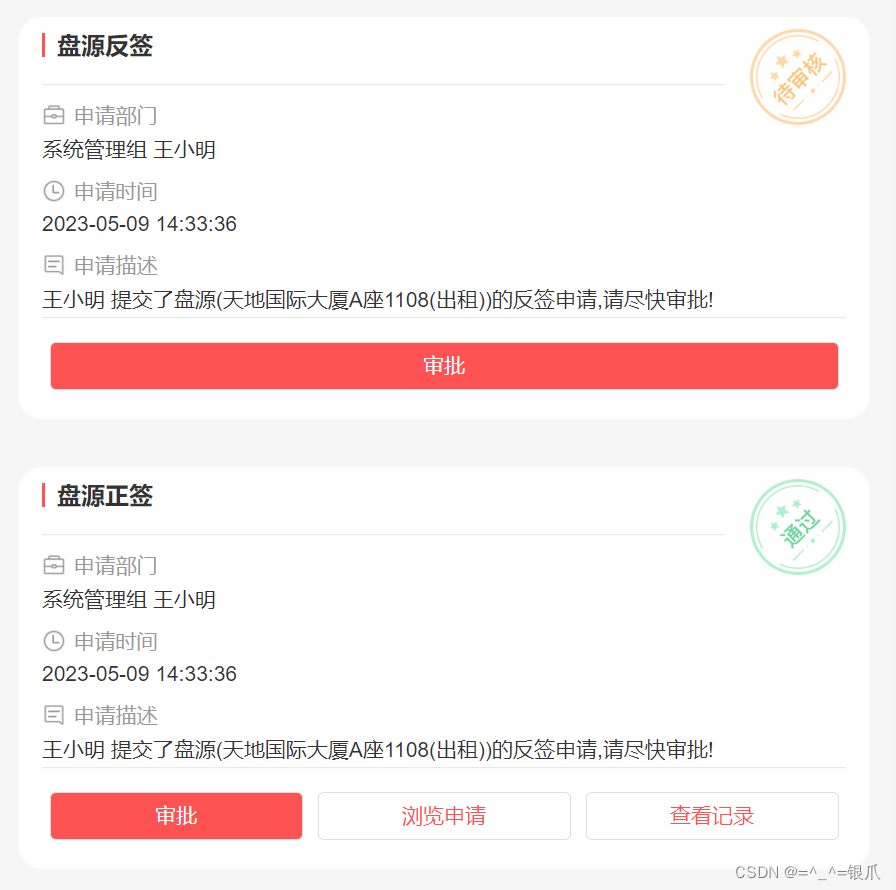Click the 待审核 stamp on the 盘源反签 card

pos(797,77)
